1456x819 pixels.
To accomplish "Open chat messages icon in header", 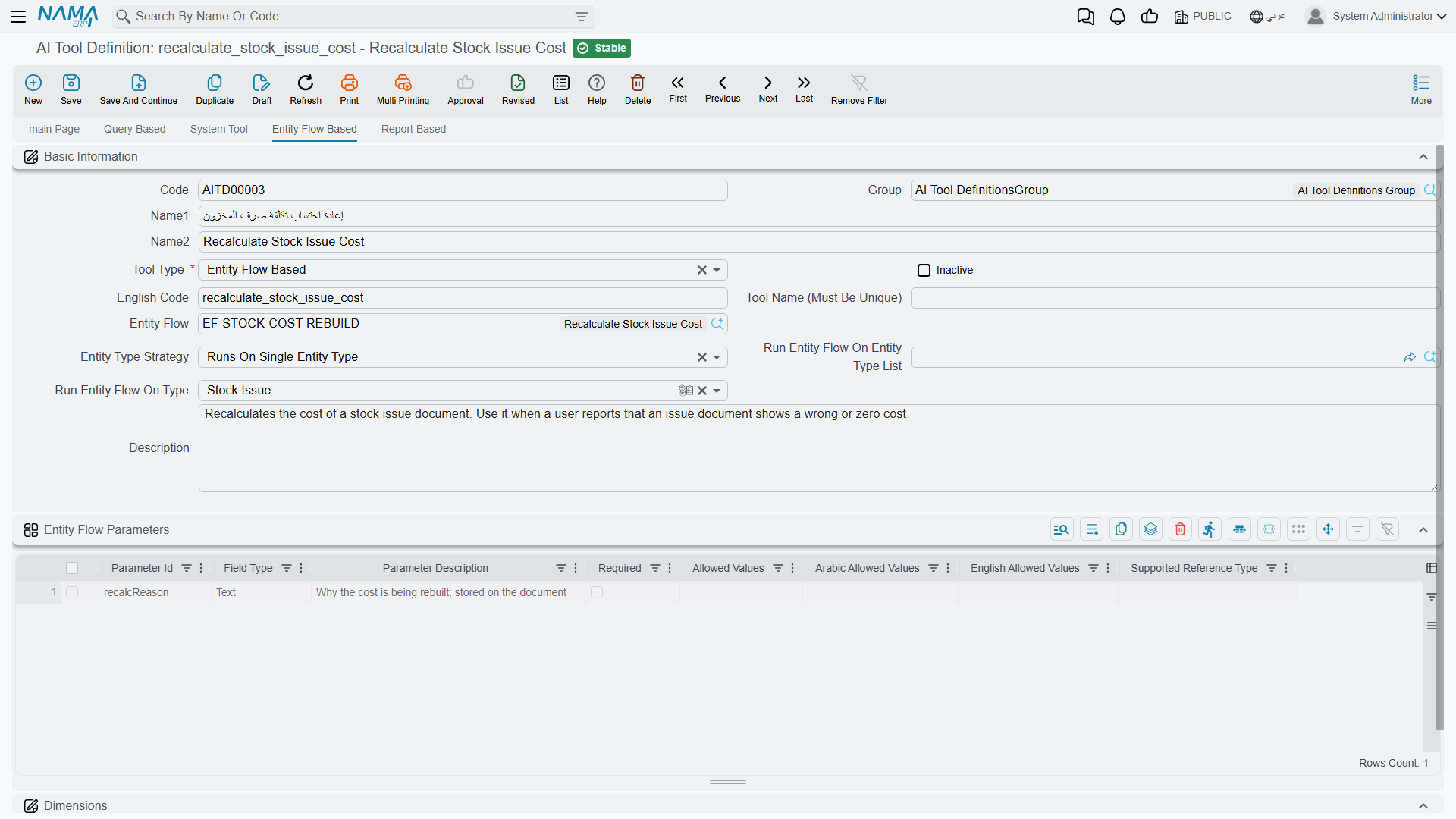I will coord(1086,17).
